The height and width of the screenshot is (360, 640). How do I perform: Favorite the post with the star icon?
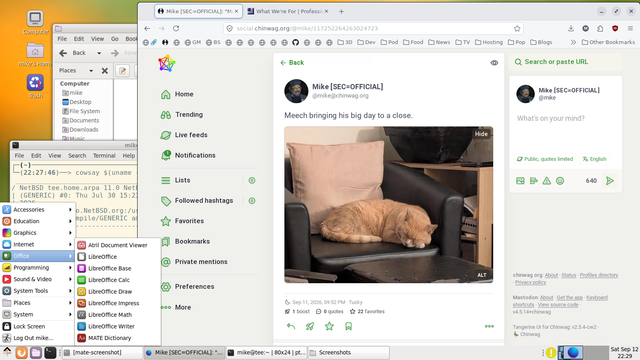coord(329,326)
